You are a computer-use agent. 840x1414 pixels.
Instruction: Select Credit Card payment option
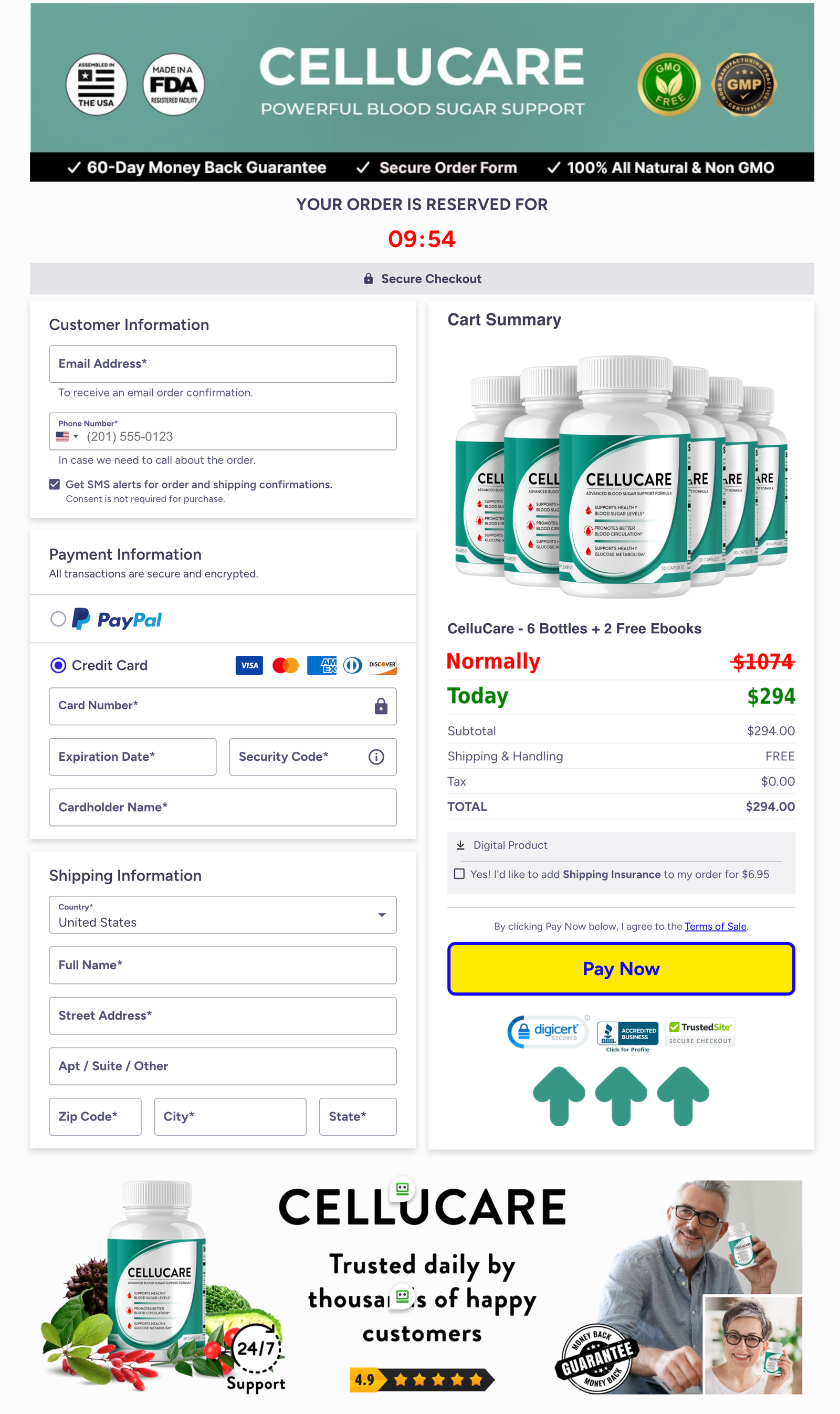tap(58, 665)
